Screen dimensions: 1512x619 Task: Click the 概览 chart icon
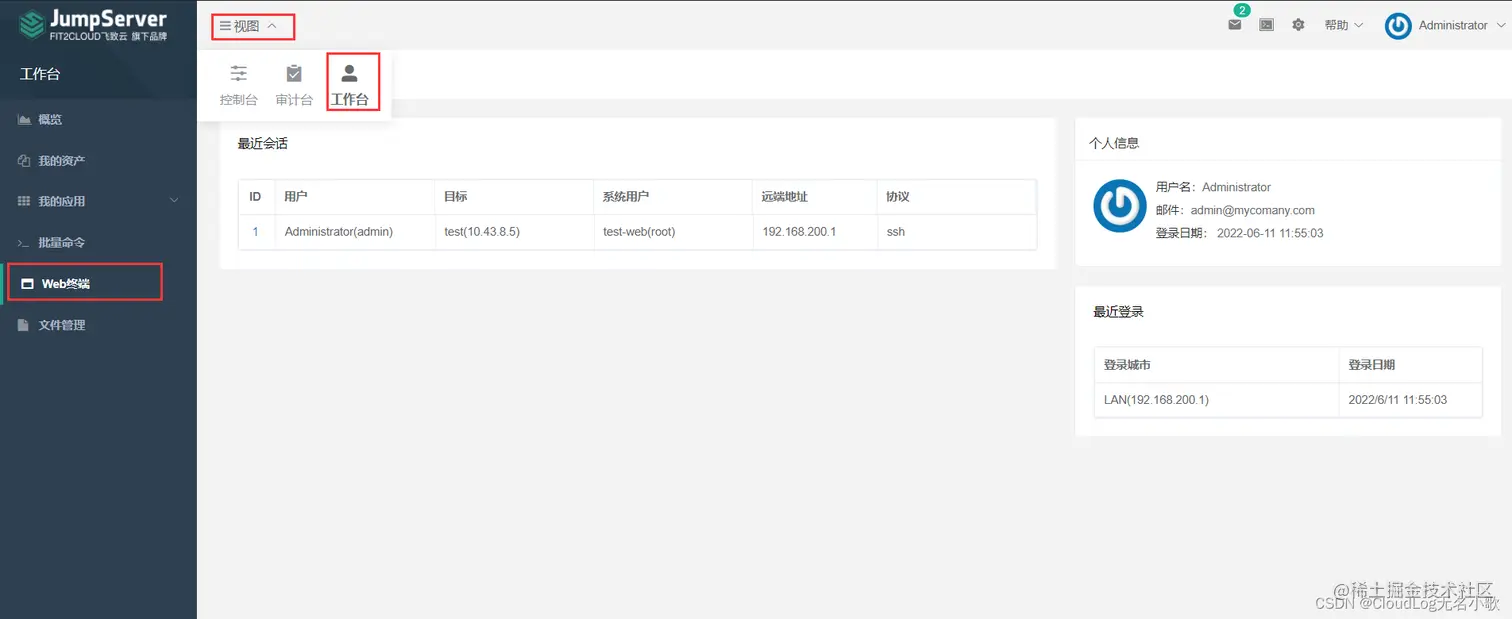point(24,119)
